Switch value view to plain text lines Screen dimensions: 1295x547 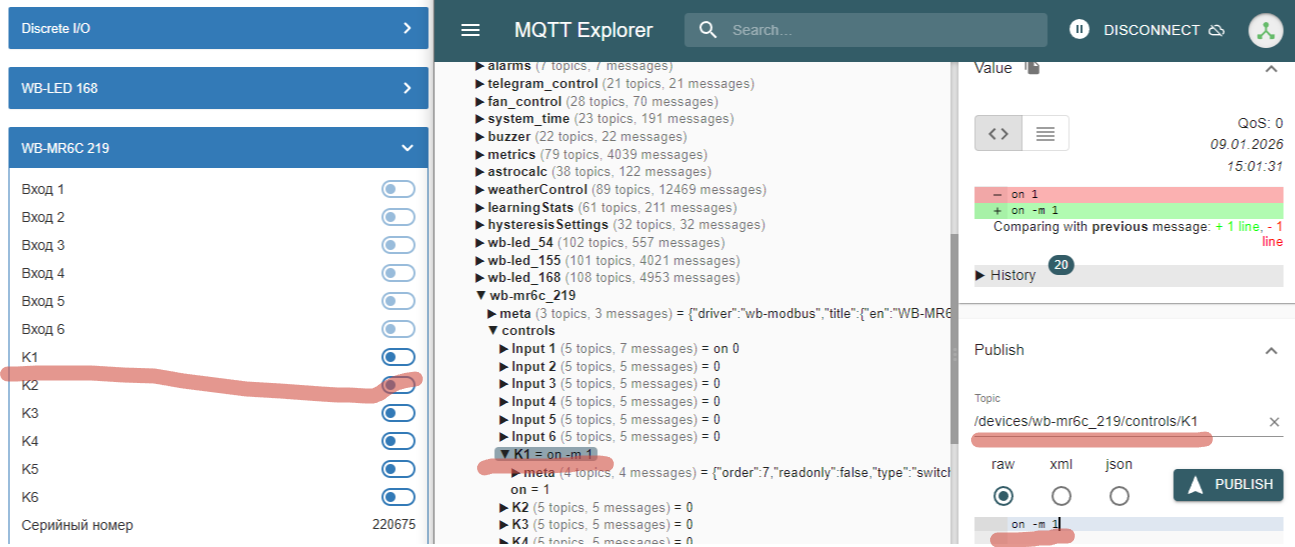coord(1045,133)
